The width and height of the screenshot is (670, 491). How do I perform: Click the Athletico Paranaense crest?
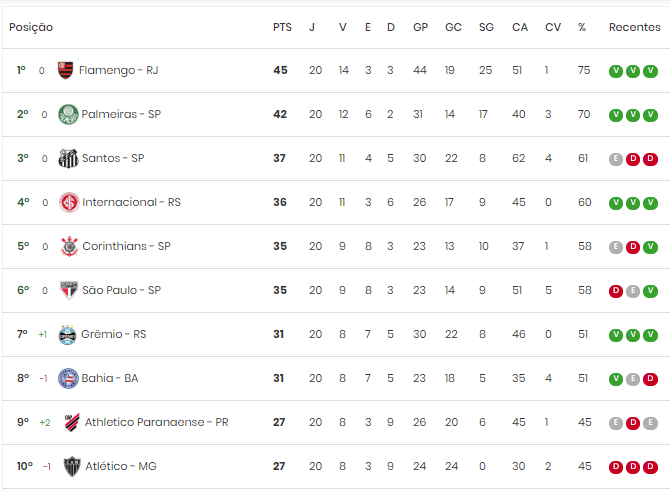(72, 422)
